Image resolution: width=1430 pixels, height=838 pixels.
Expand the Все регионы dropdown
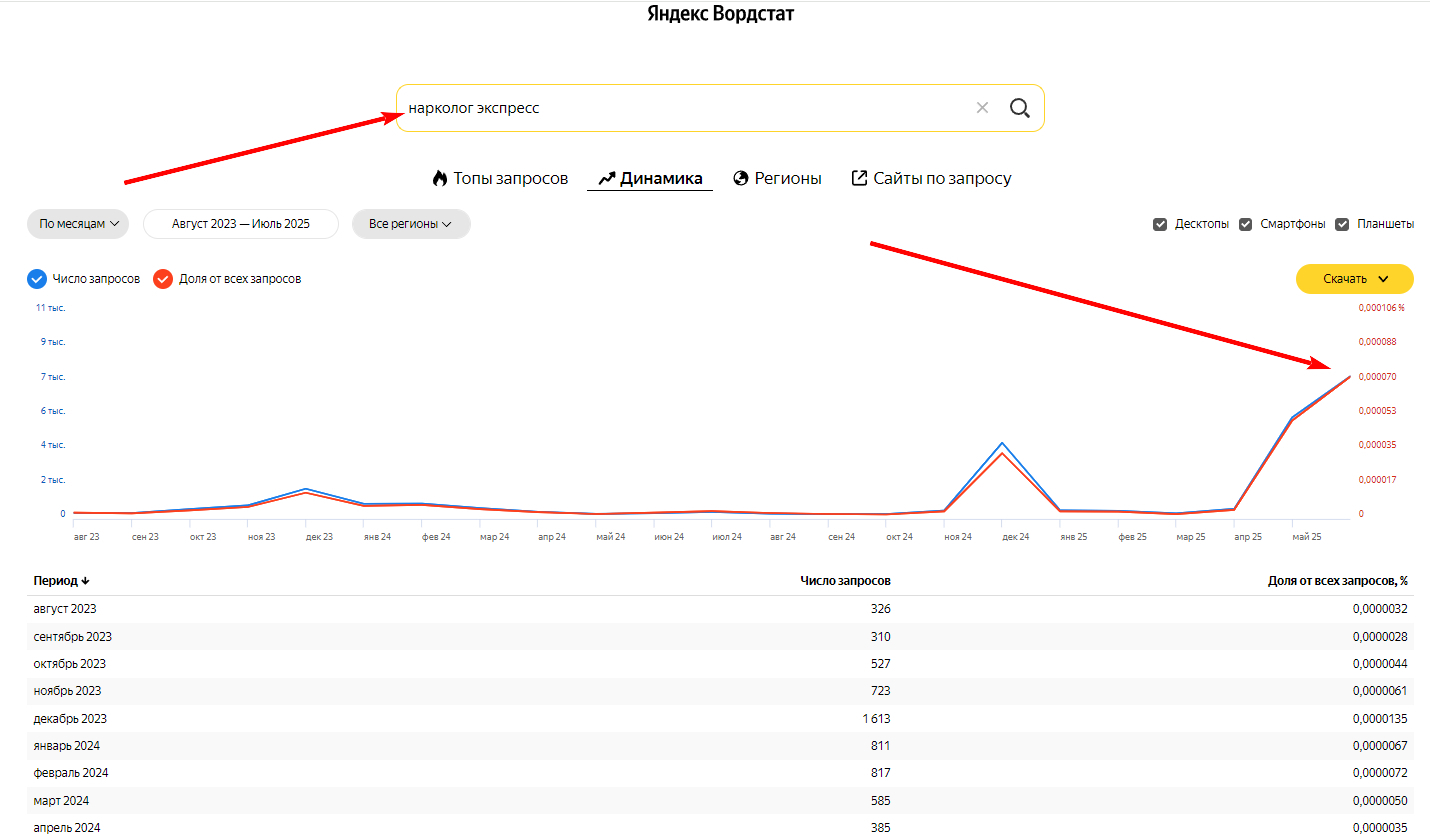(411, 224)
